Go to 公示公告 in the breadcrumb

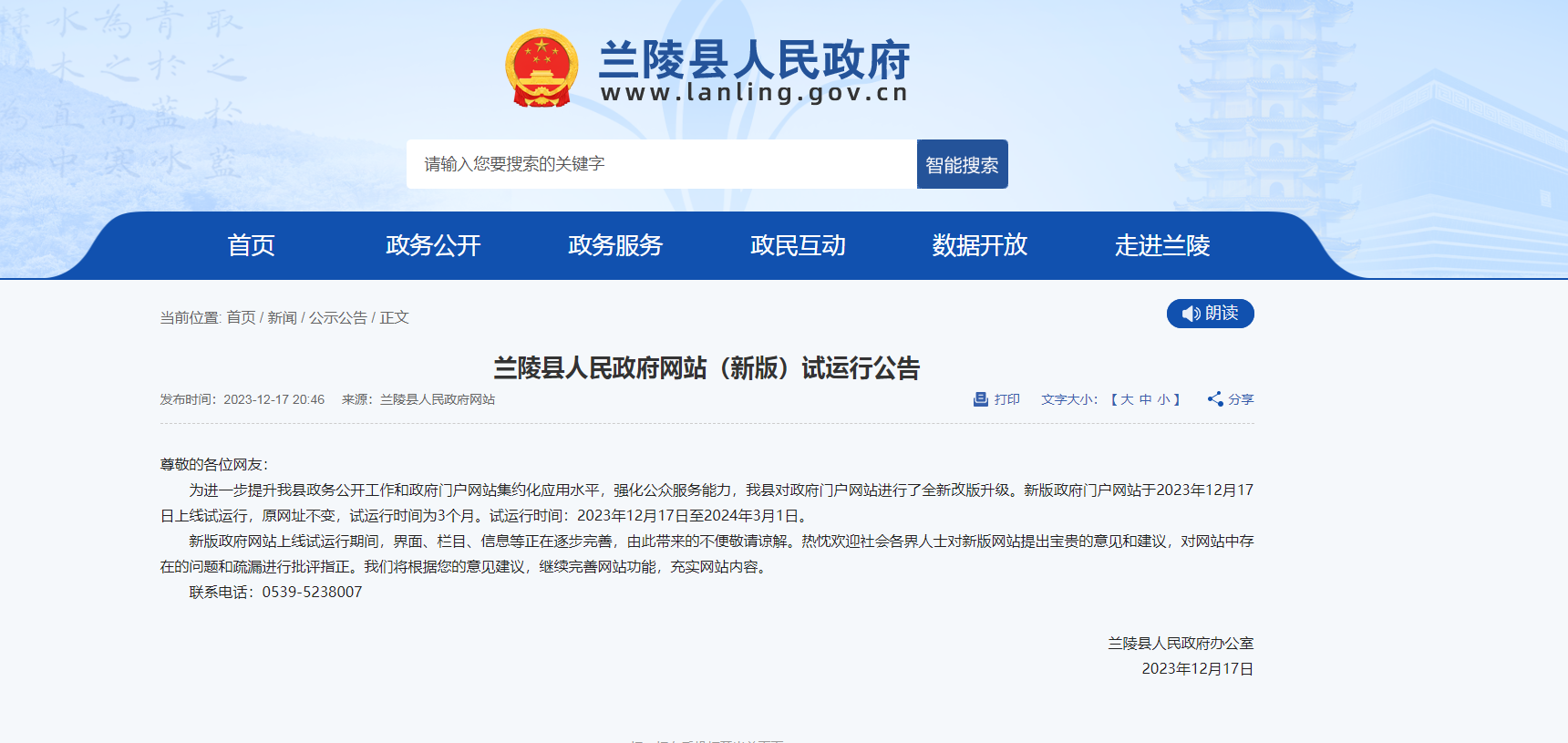(338, 317)
